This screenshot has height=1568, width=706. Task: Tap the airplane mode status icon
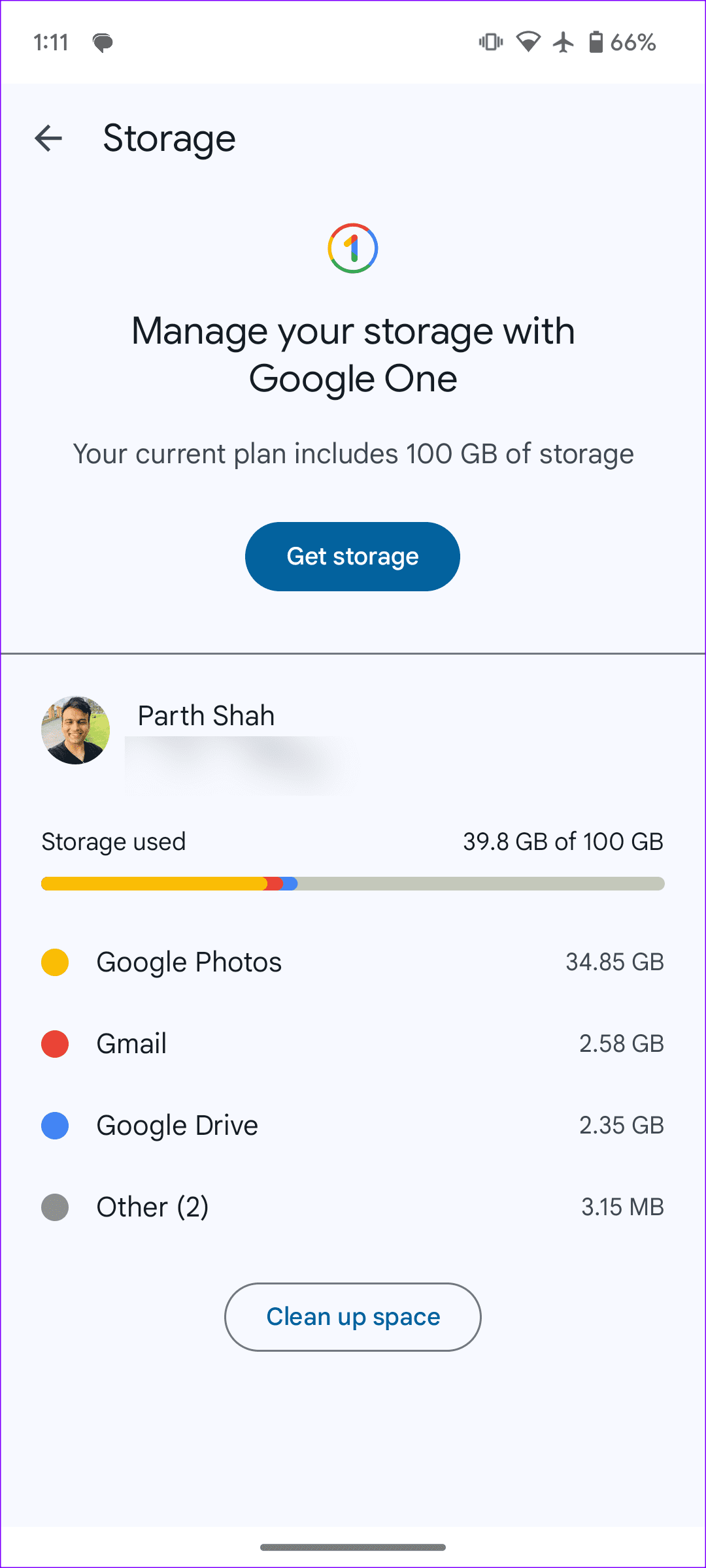click(x=563, y=42)
